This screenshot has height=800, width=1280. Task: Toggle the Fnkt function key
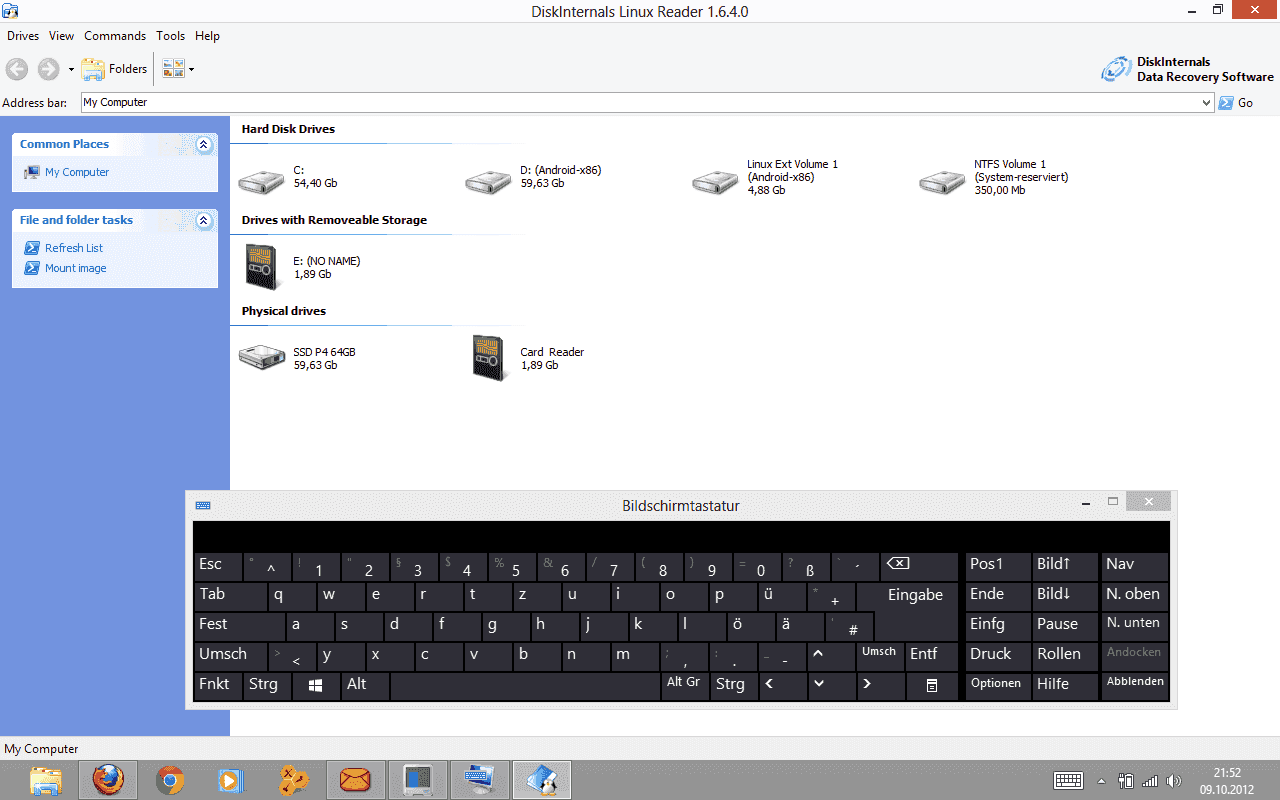tap(218, 686)
